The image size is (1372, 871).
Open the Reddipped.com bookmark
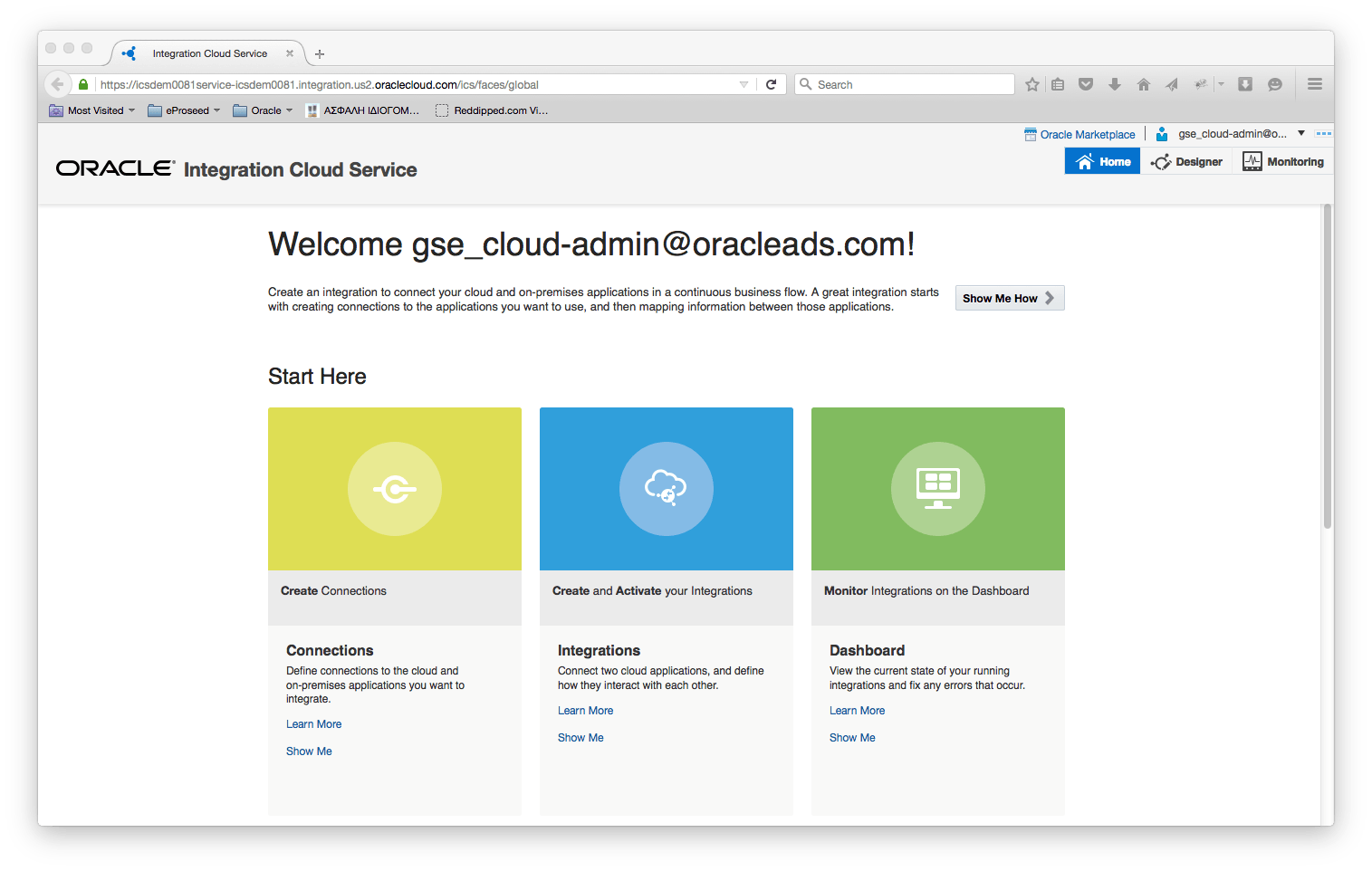[x=492, y=110]
